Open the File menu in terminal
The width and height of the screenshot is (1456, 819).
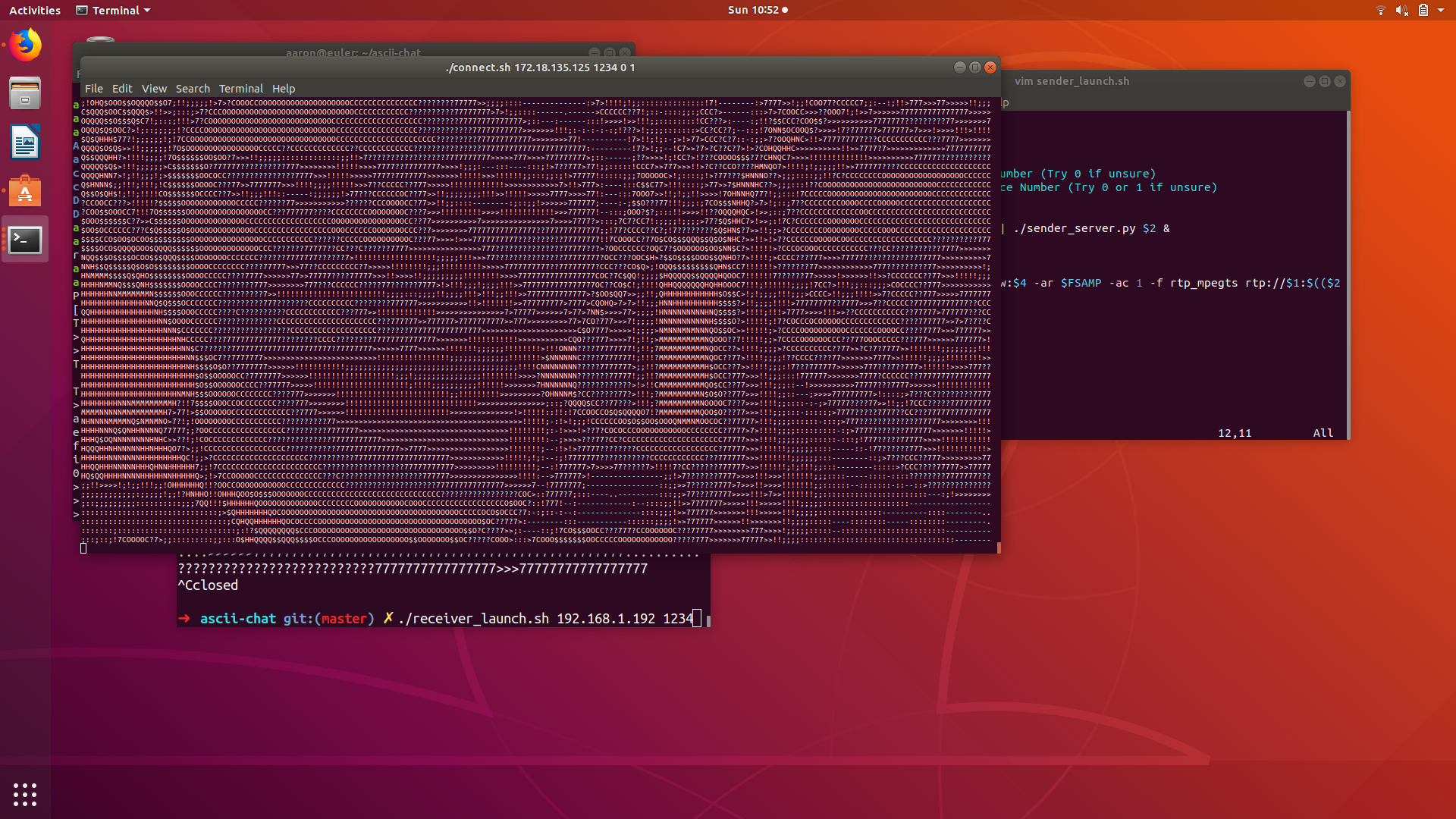point(93,89)
